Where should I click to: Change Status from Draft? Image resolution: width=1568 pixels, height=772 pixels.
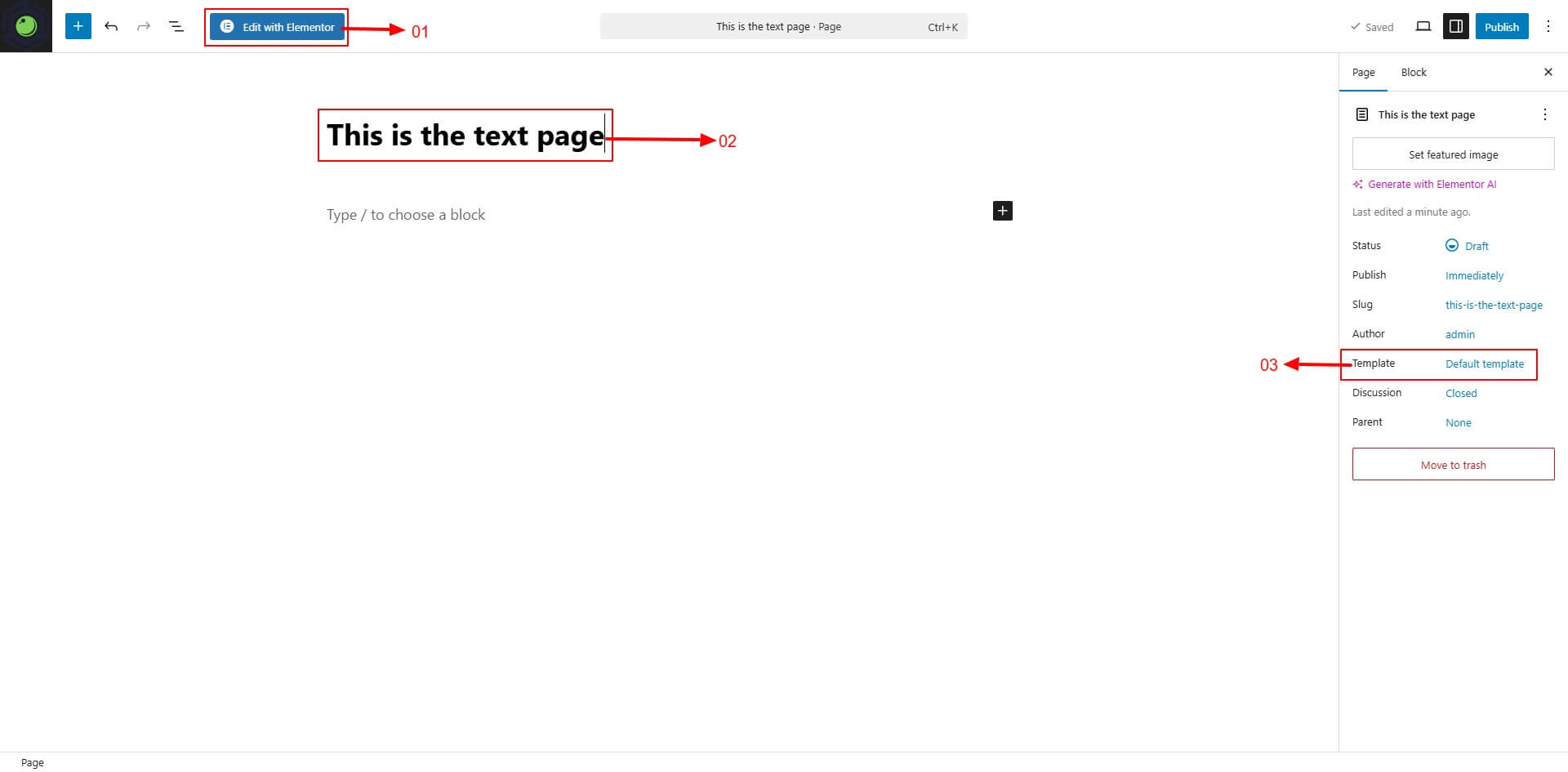(1476, 246)
